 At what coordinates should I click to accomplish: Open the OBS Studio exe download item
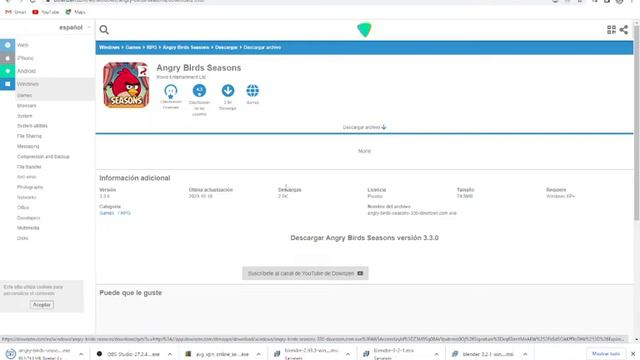click(129, 354)
